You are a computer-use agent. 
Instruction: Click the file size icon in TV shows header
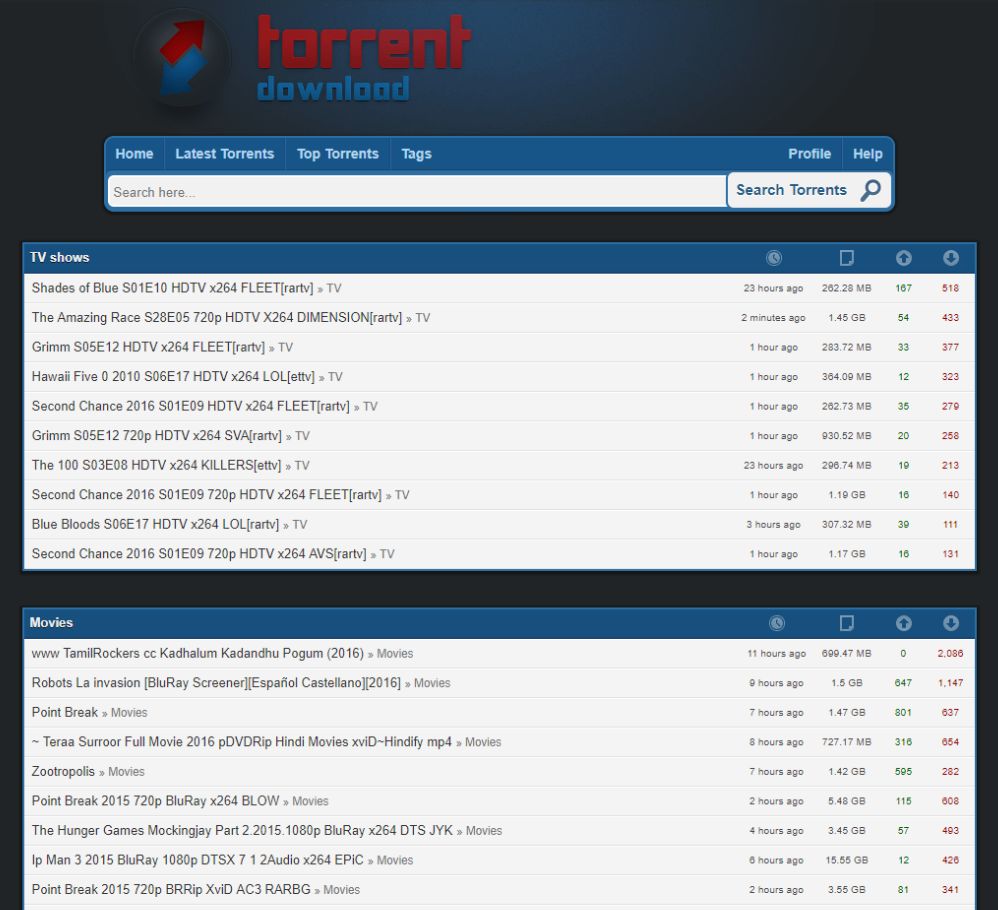click(847, 258)
